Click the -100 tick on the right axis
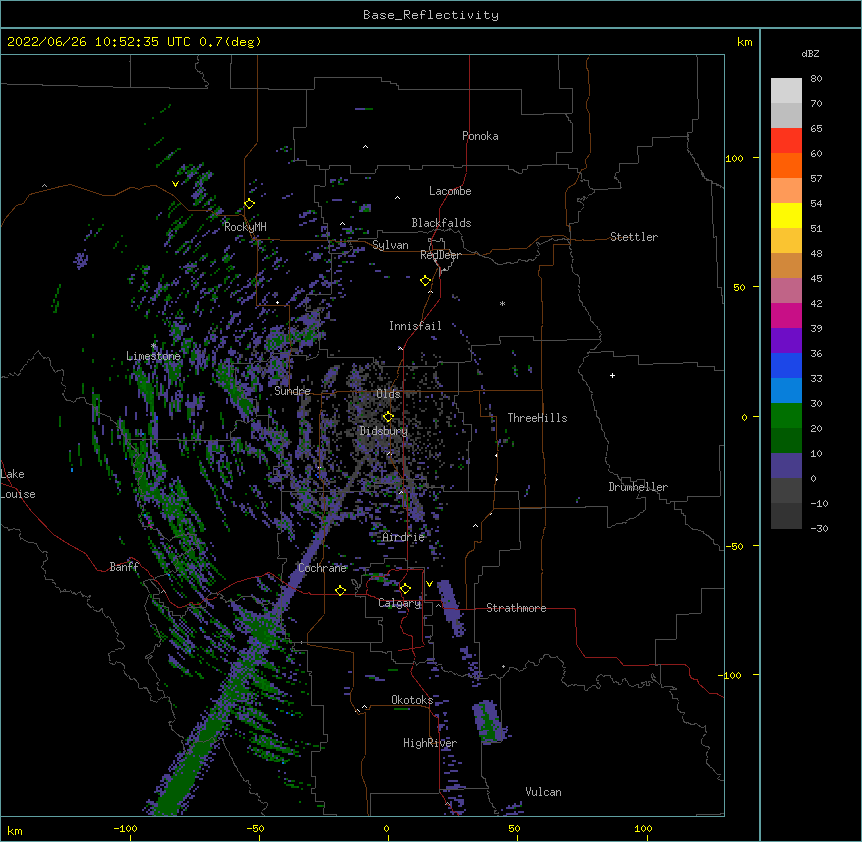The height and width of the screenshot is (842, 862). coord(731,675)
